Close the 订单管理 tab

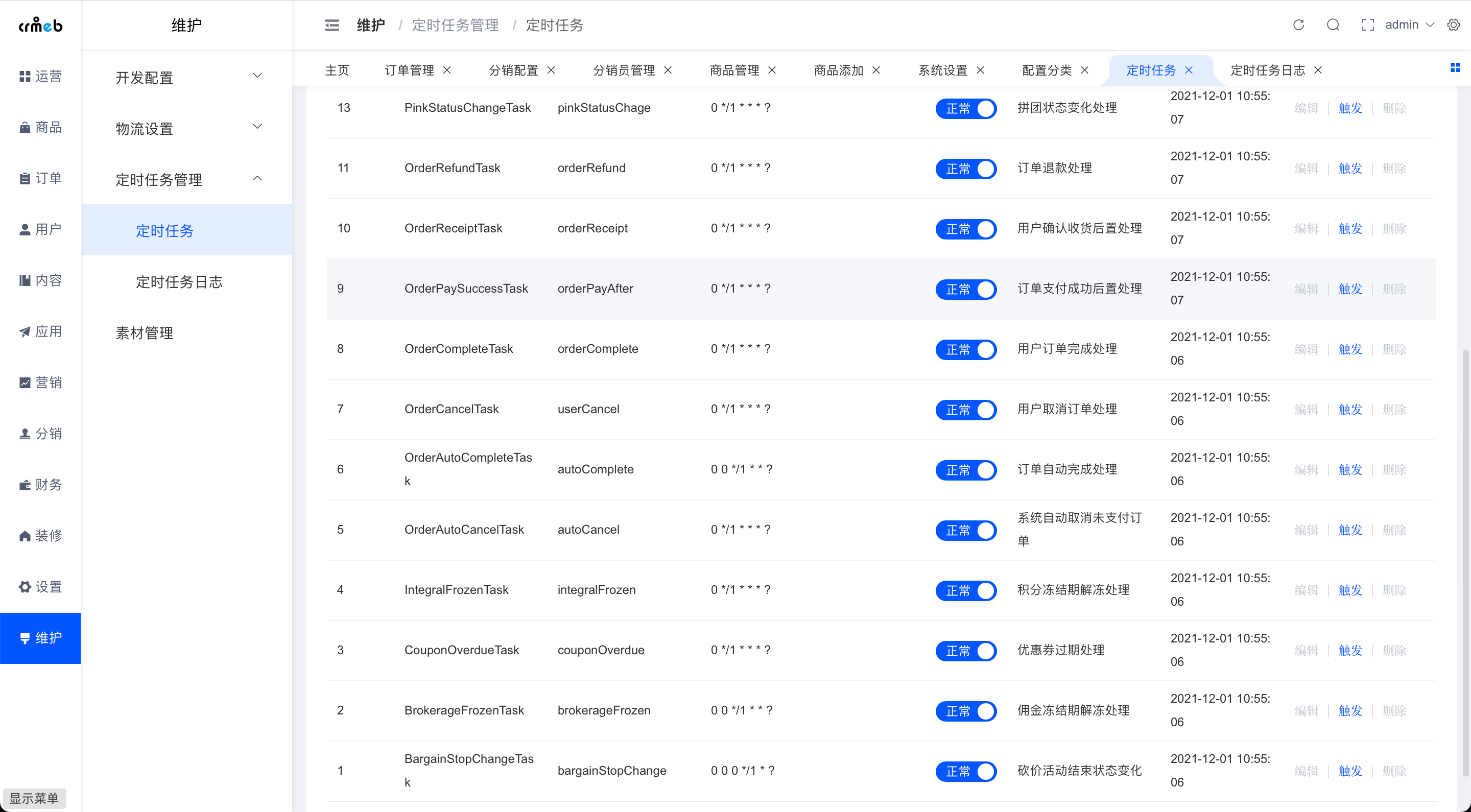point(447,70)
